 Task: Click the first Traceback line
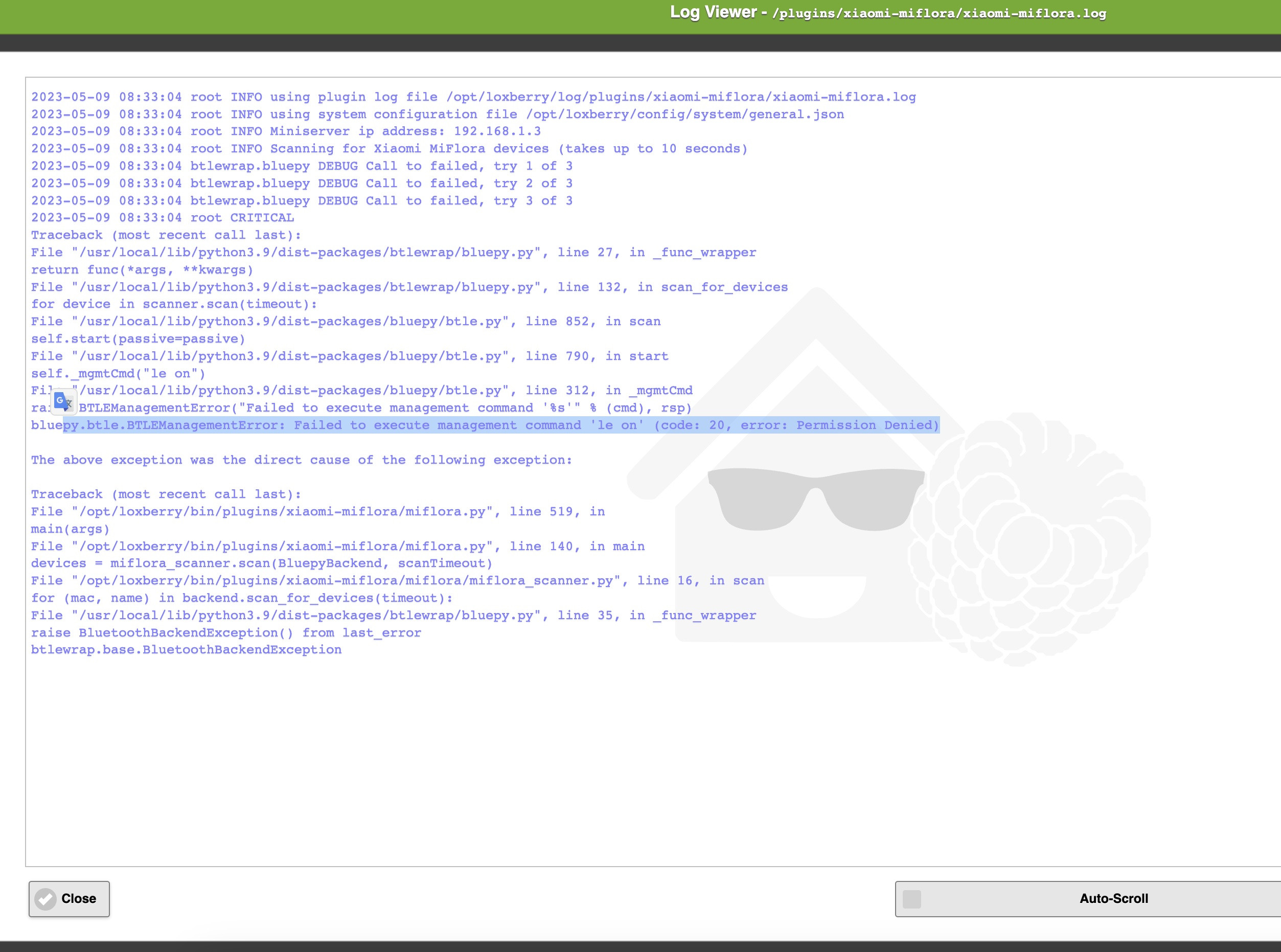(x=166, y=235)
